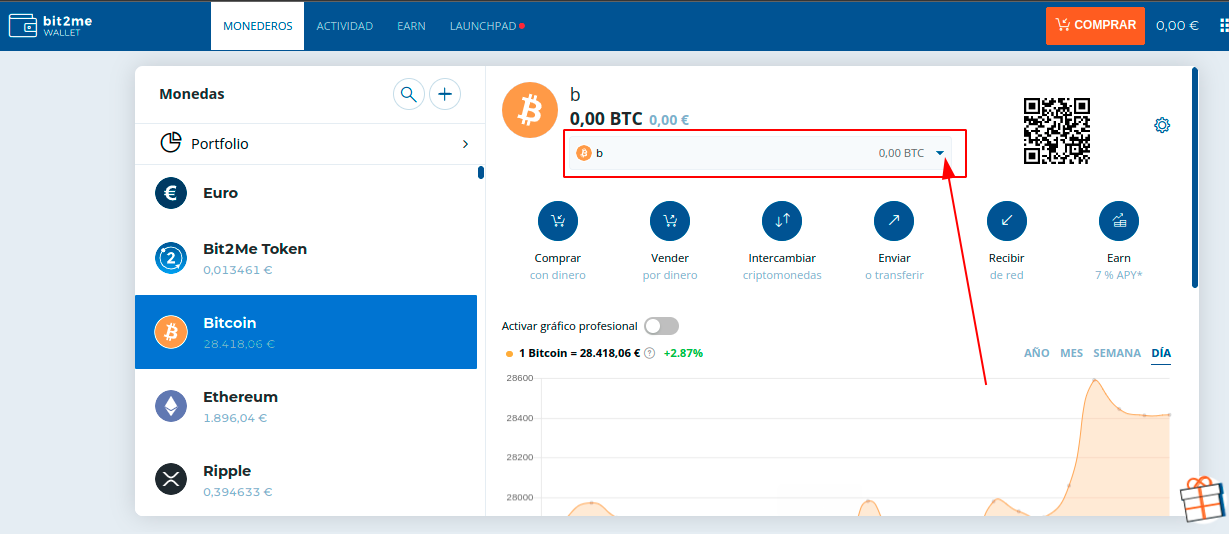Click the large Bitcoin logo in wallet header

pyautogui.click(x=529, y=110)
